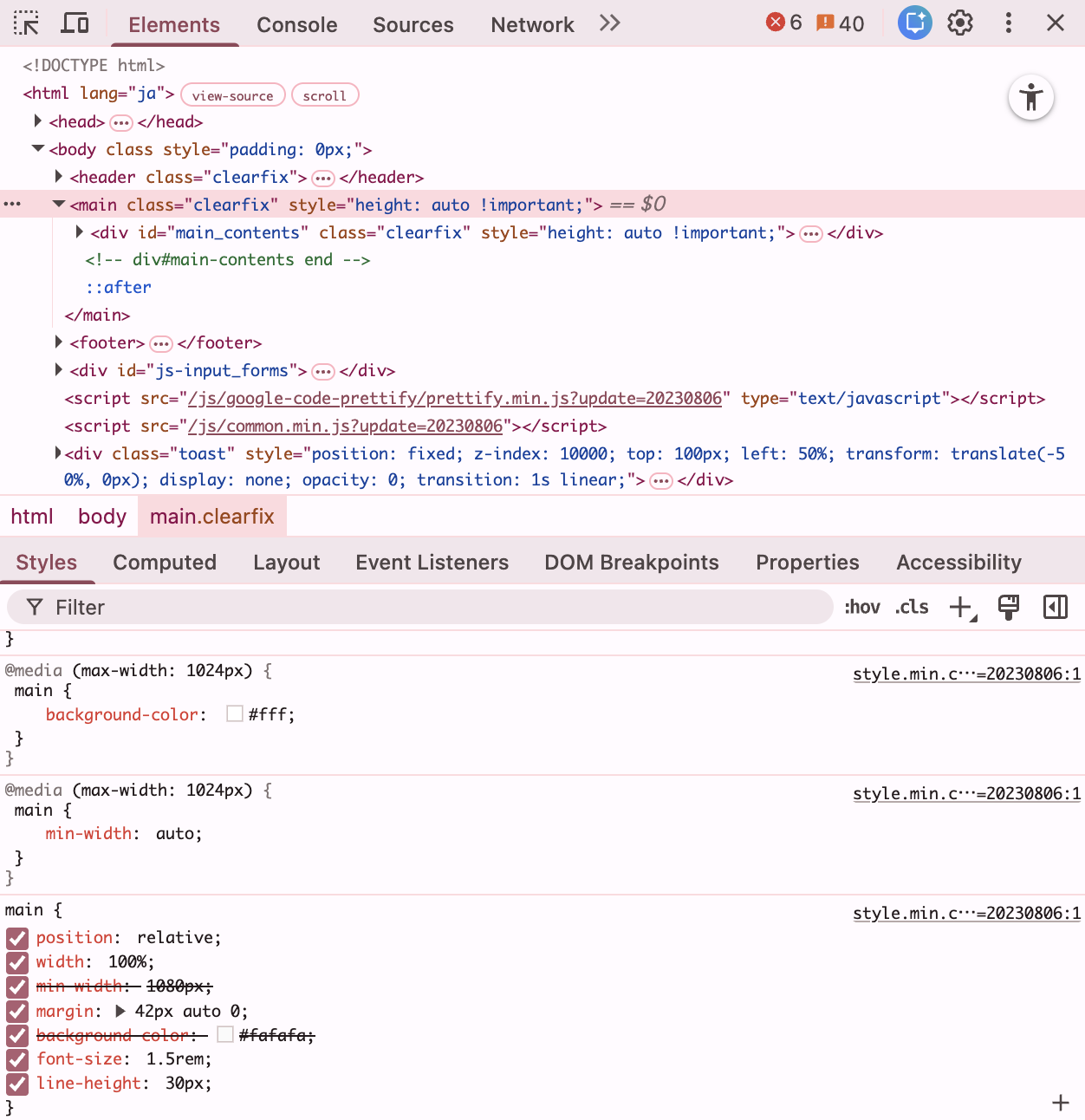
Task: Edit the min-width: auto value
Action: [176, 834]
